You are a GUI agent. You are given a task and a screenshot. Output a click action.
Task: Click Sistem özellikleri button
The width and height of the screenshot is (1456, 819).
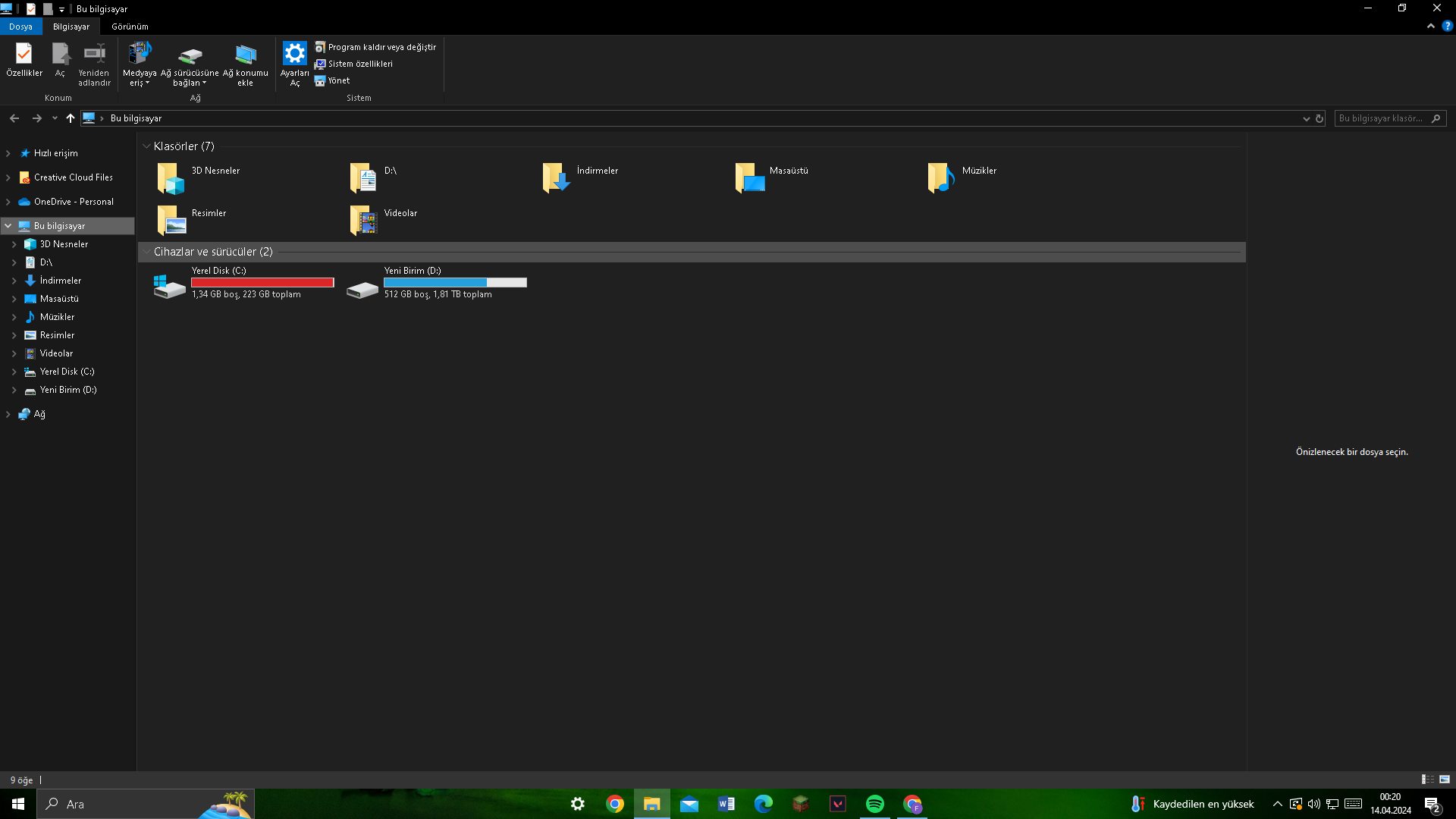(x=354, y=64)
